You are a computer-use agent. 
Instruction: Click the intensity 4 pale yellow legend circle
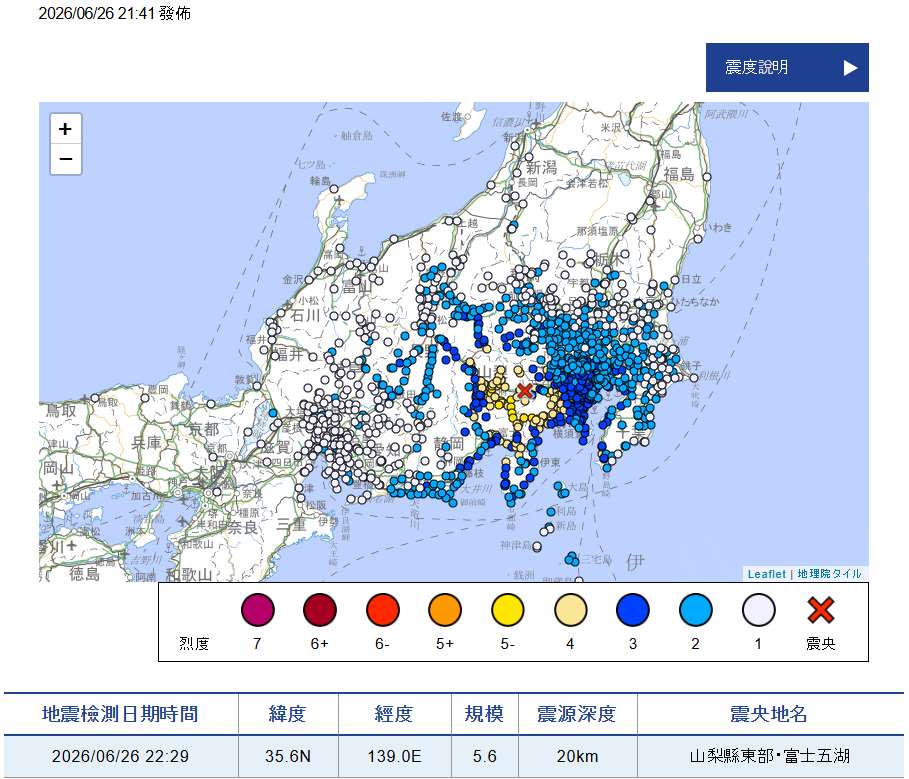click(x=570, y=610)
